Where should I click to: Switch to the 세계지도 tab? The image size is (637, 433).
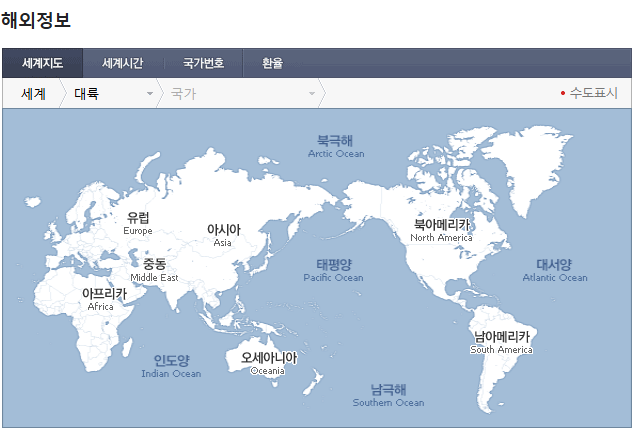coord(43,63)
